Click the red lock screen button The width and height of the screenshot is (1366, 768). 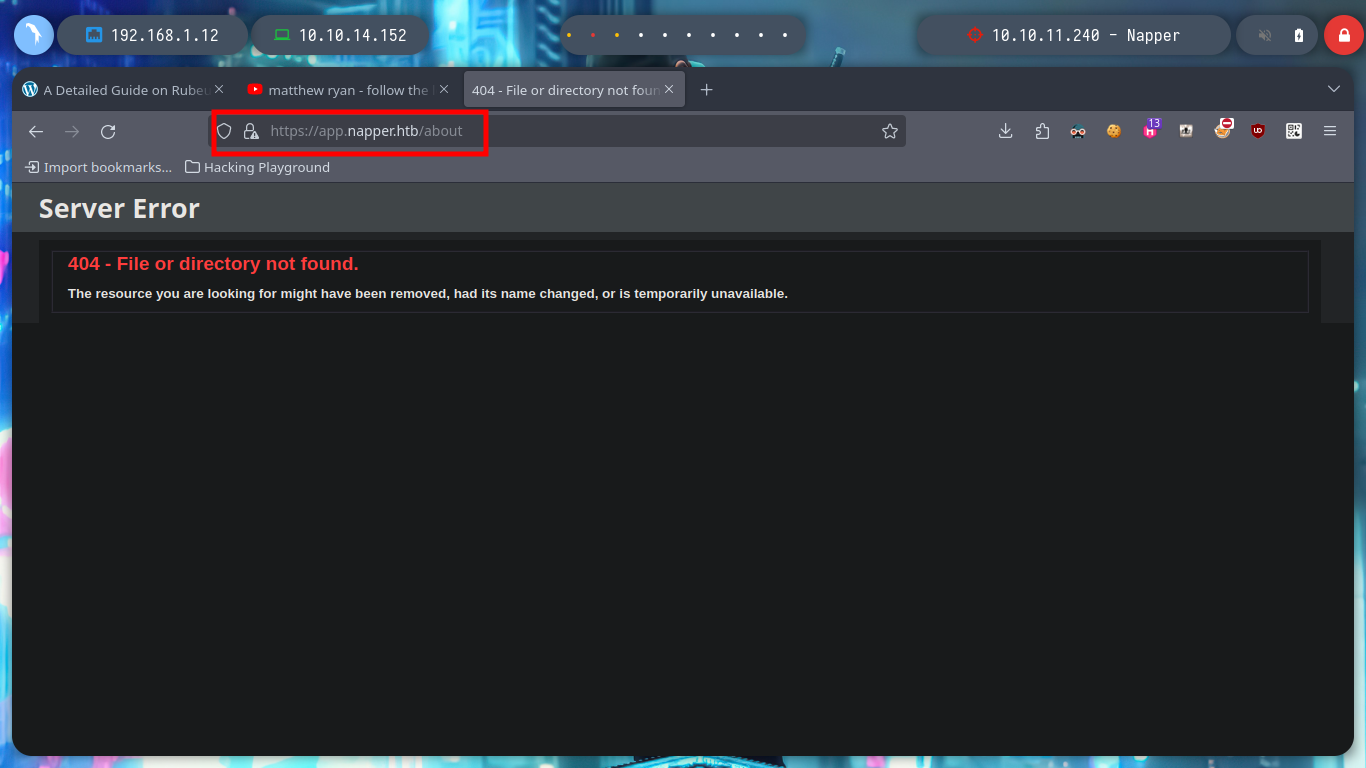(x=1344, y=35)
